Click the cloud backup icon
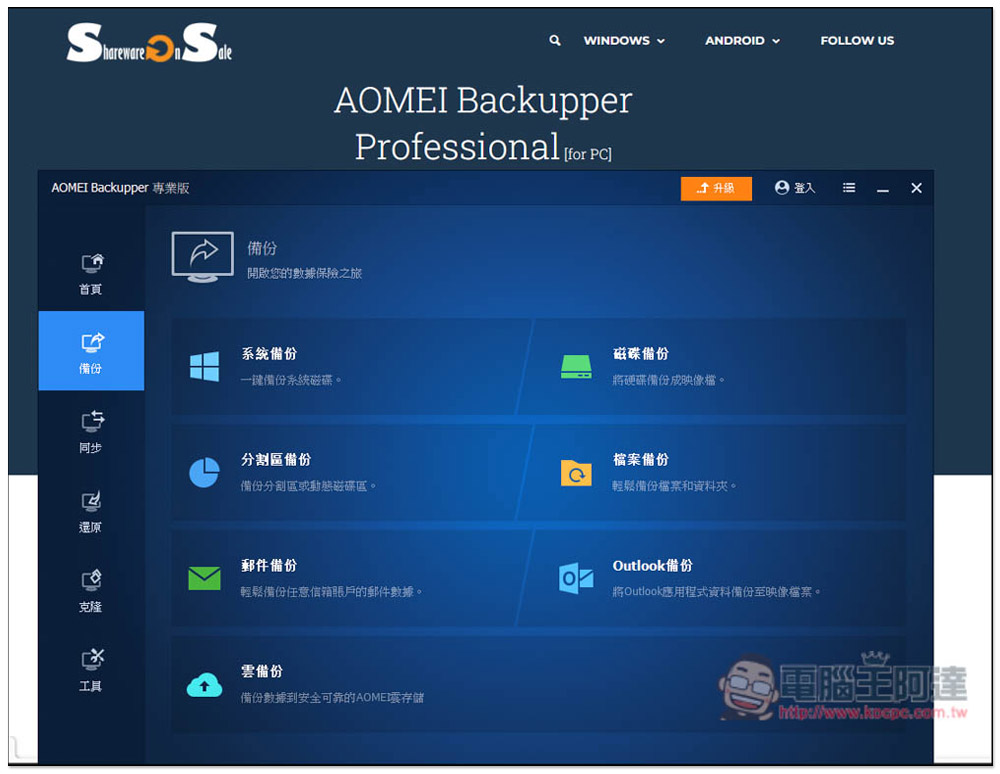The width and height of the screenshot is (1000, 774). click(x=204, y=685)
